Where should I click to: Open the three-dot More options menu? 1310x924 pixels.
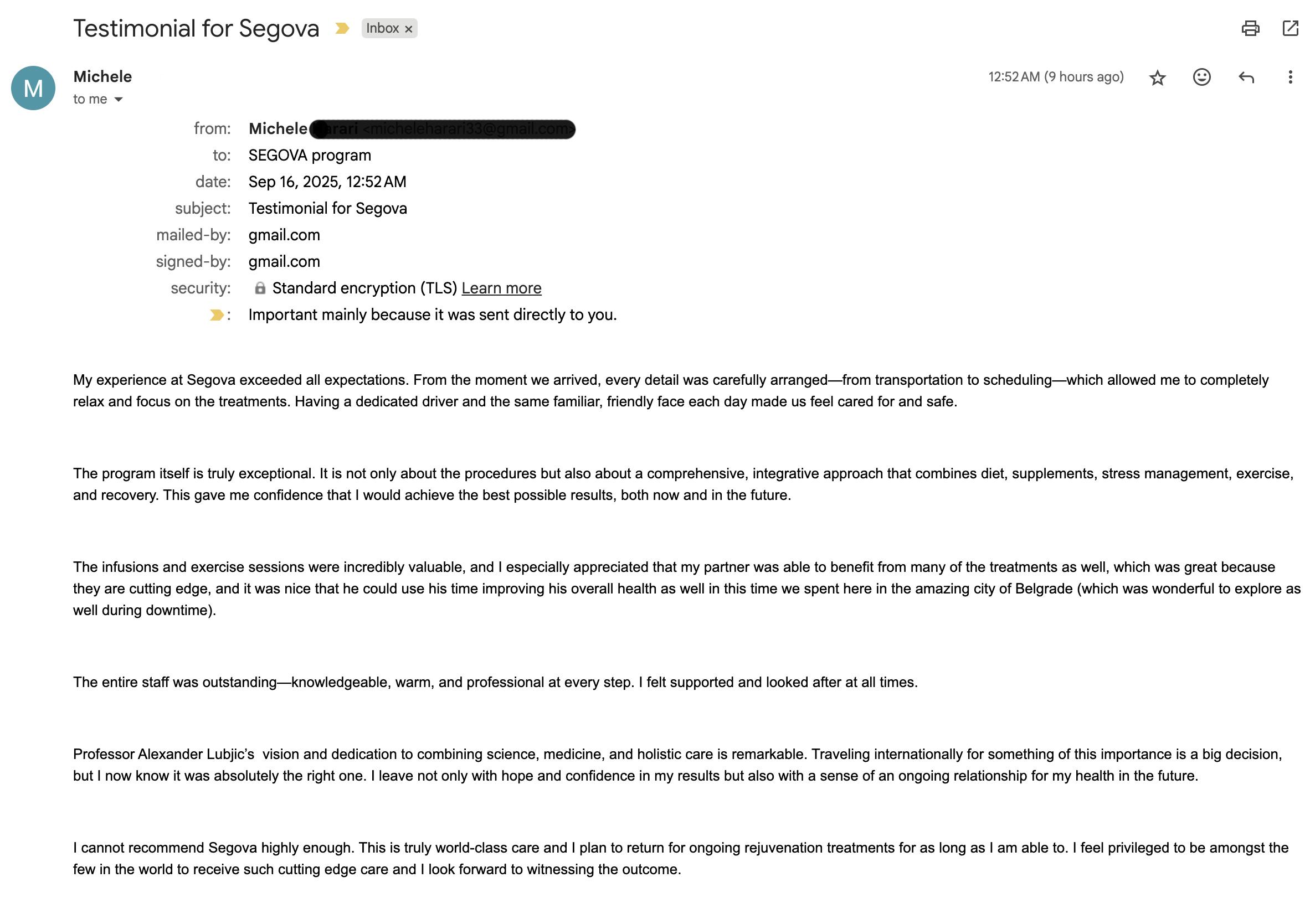point(1290,77)
